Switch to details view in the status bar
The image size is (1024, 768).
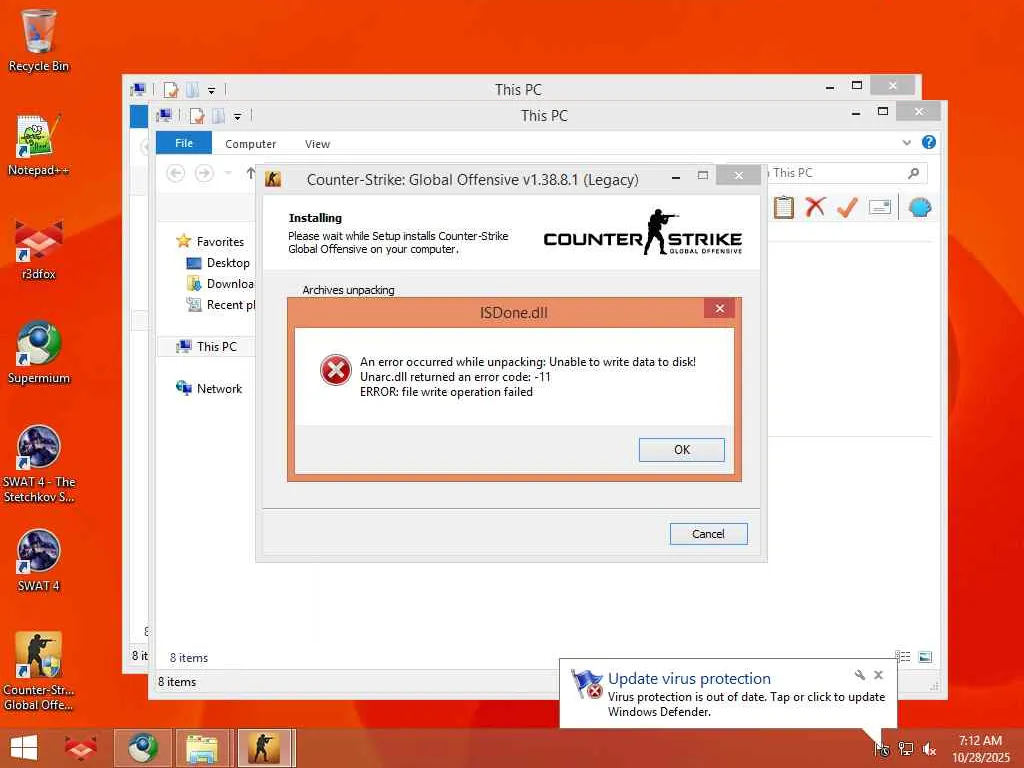click(903, 657)
